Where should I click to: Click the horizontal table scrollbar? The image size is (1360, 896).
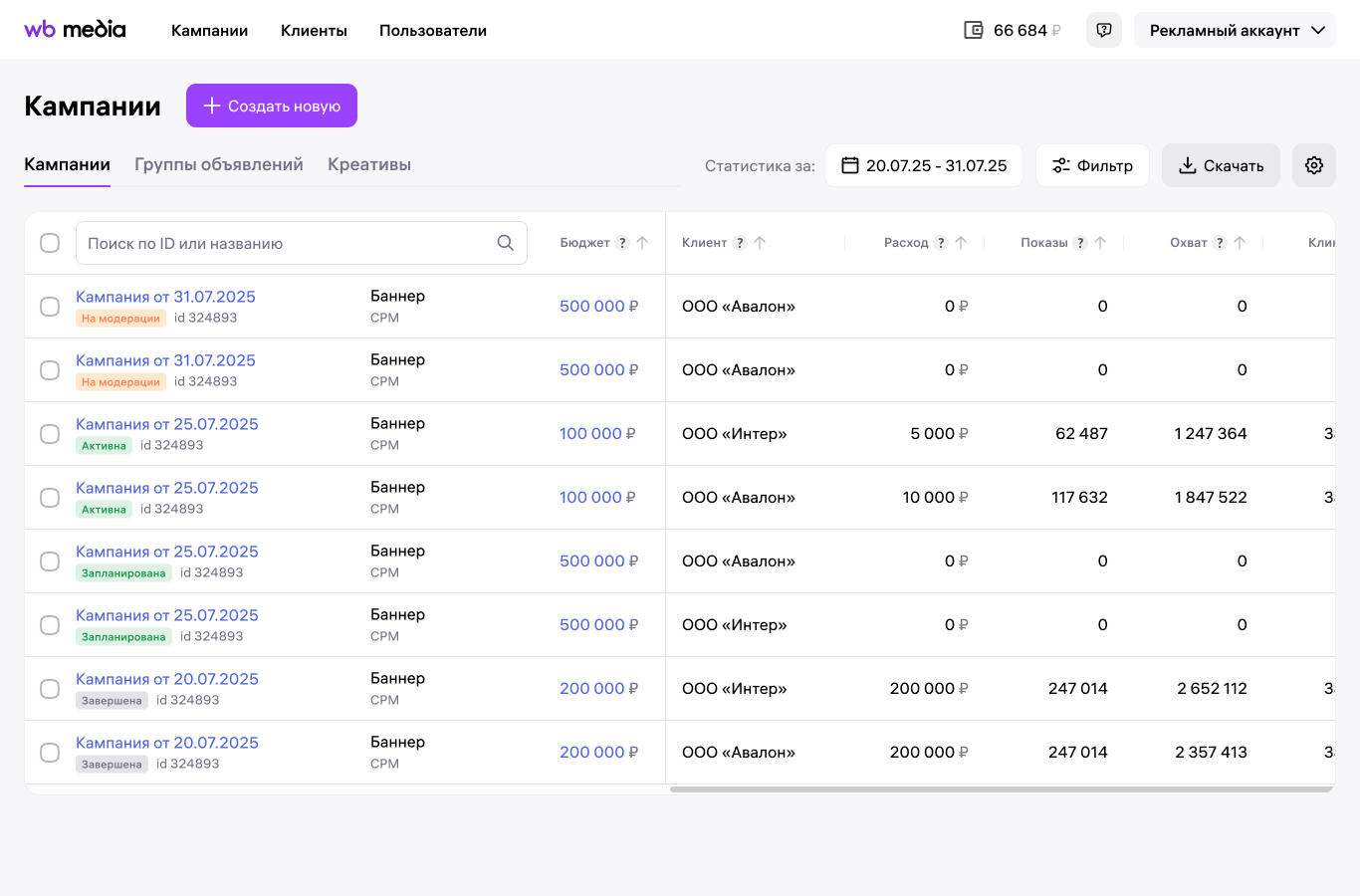[1001, 789]
